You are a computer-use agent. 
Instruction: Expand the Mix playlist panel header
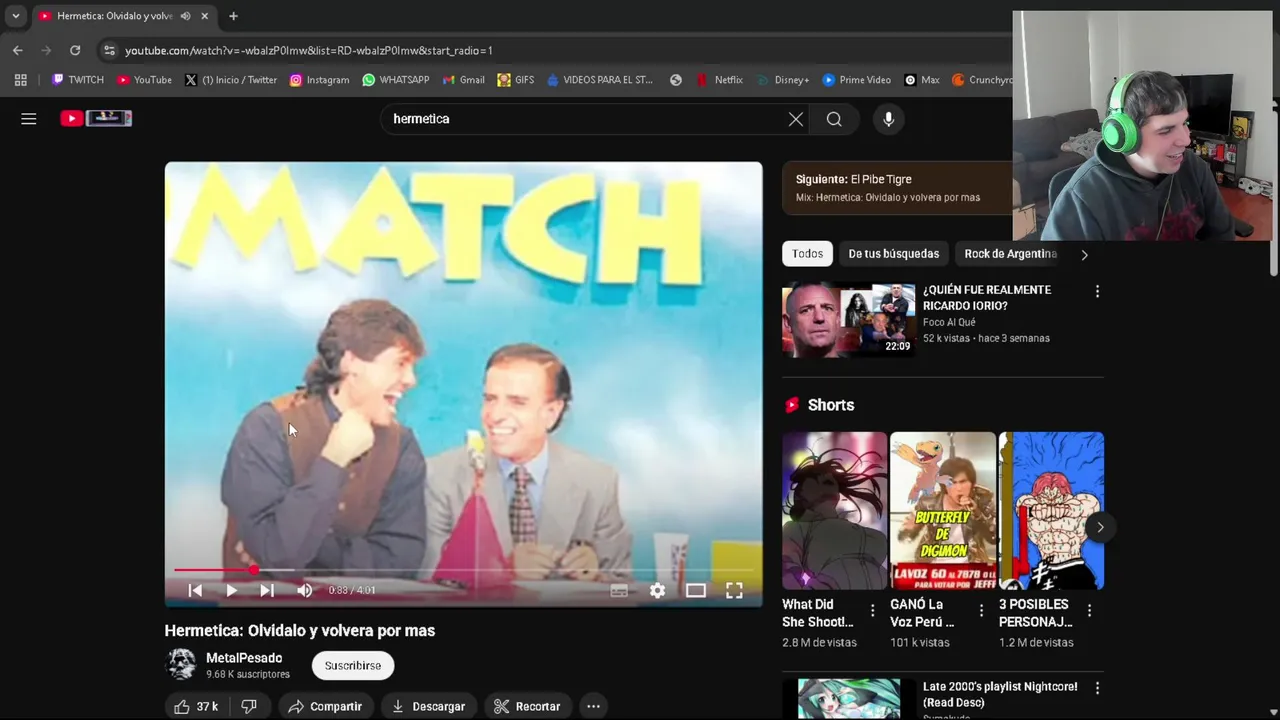pyautogui.click(x=897, y=188)
